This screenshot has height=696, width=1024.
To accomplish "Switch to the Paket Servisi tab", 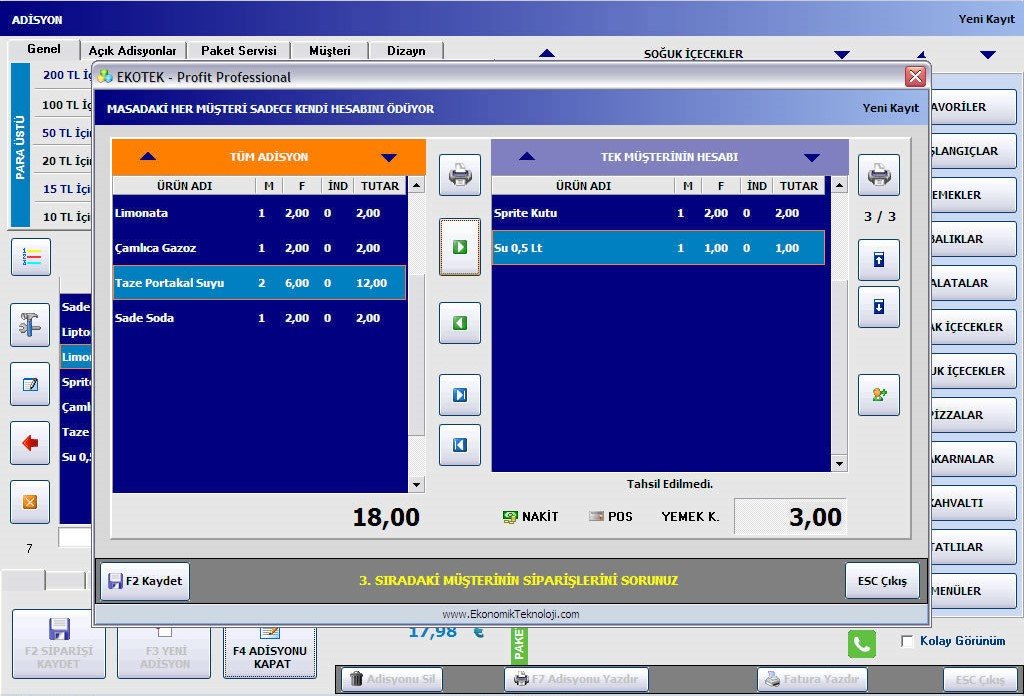I will pos(238,50).
